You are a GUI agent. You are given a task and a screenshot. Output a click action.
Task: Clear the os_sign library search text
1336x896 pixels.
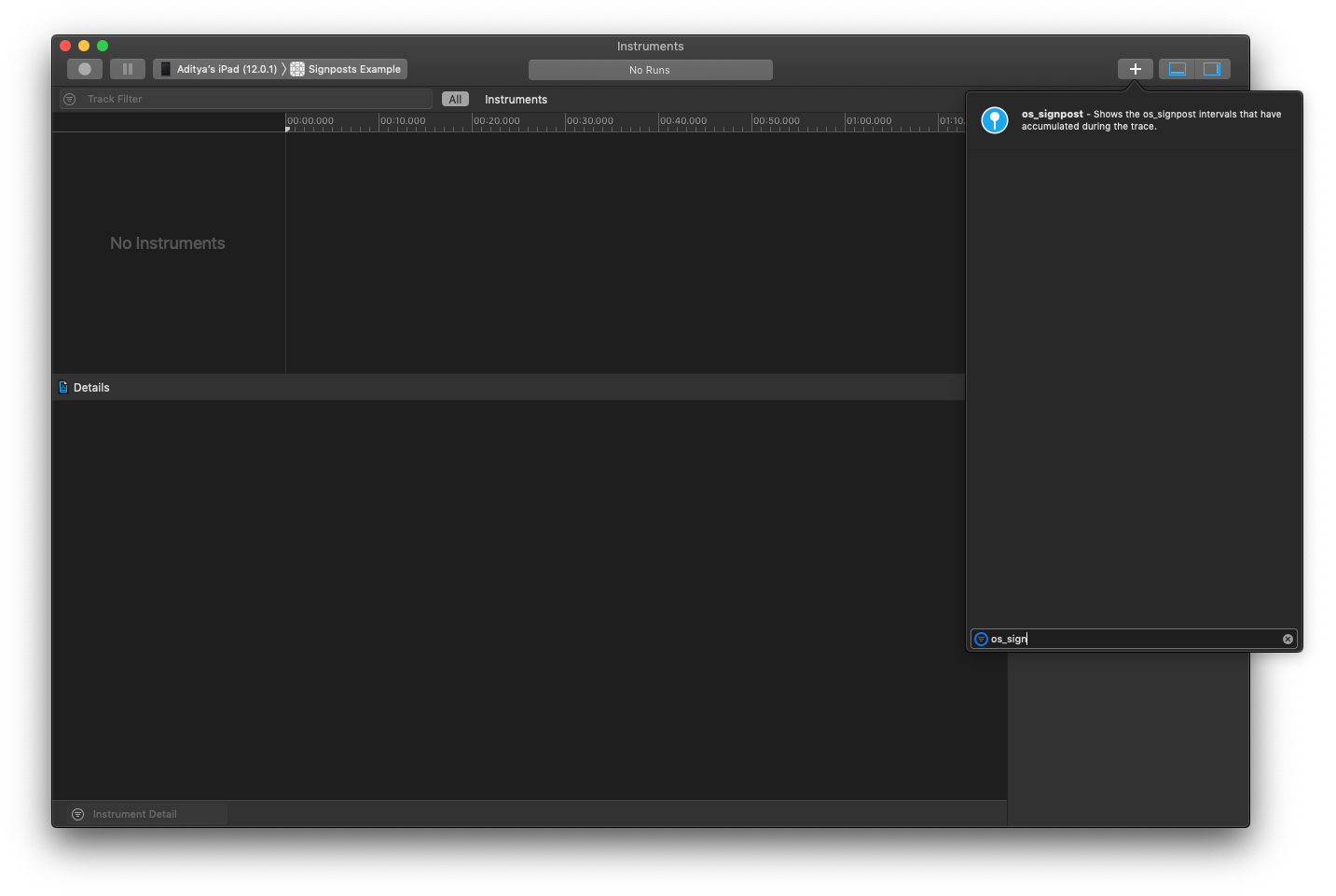pyautogui.click(x=1288, y=638)
